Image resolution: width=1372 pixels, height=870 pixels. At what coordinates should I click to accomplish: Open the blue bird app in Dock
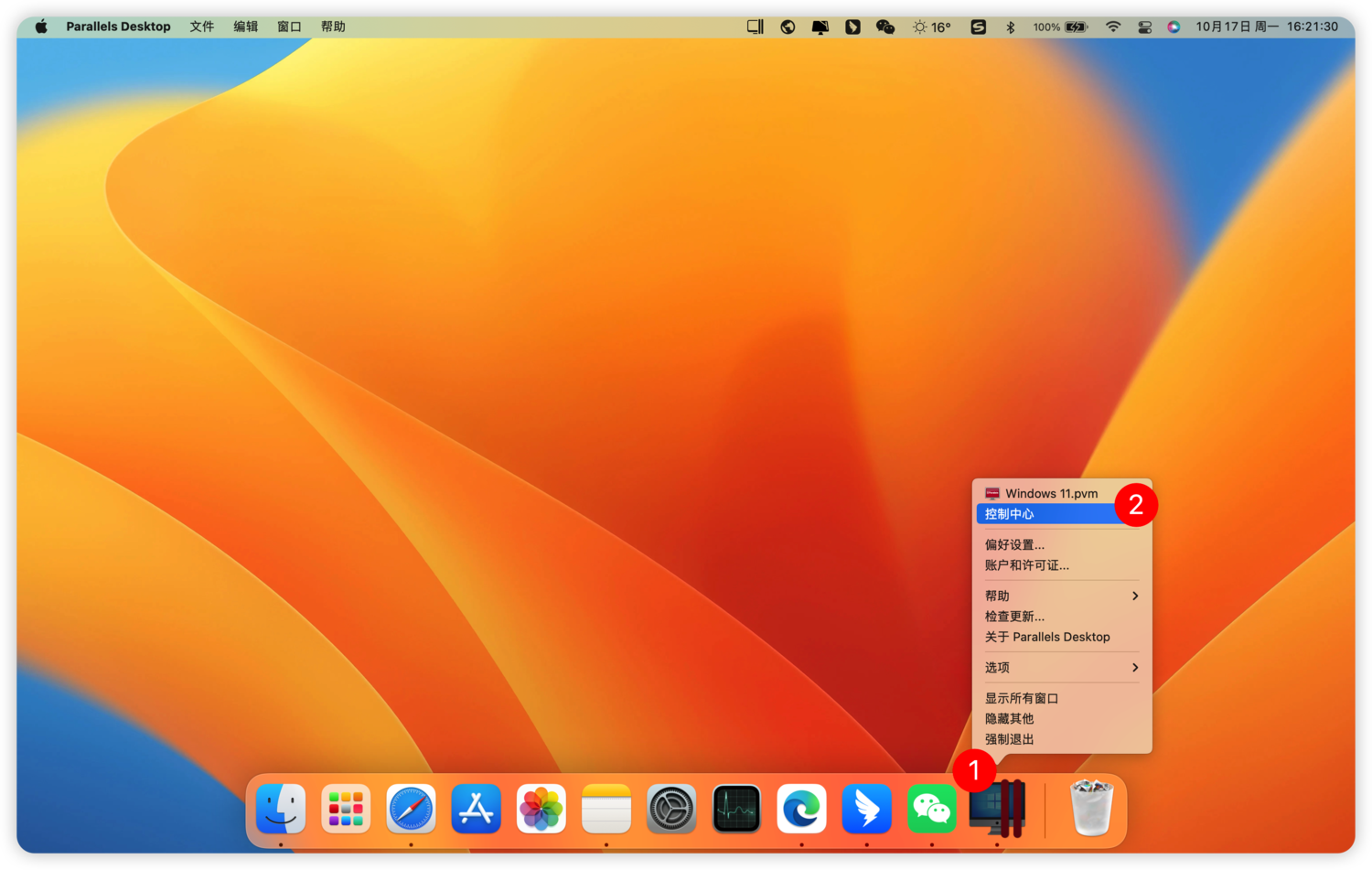pyautogui.click(x=866, y=809)
